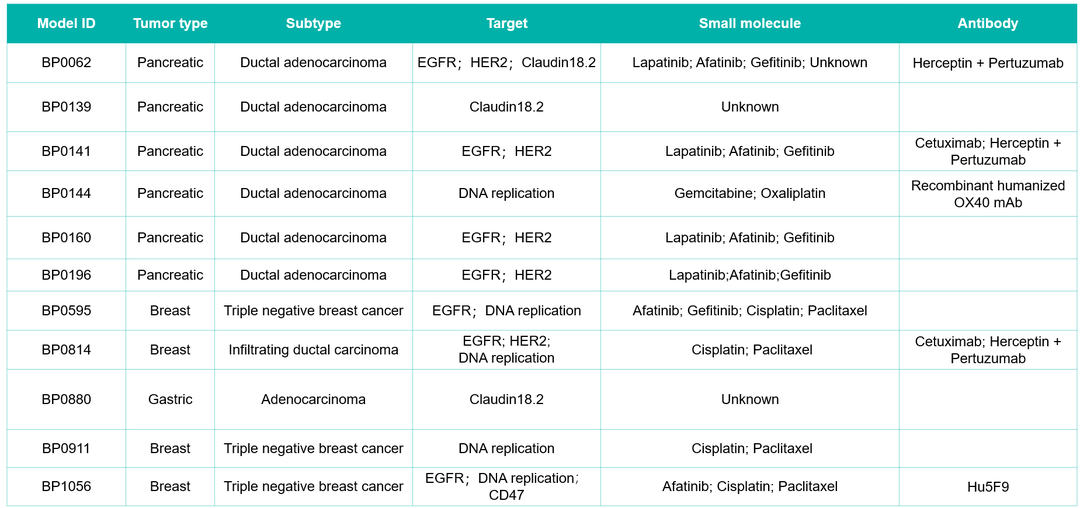This screenshot has height=508, width=1080.
Task: Click the Small molecule column header
Action: 749,23
